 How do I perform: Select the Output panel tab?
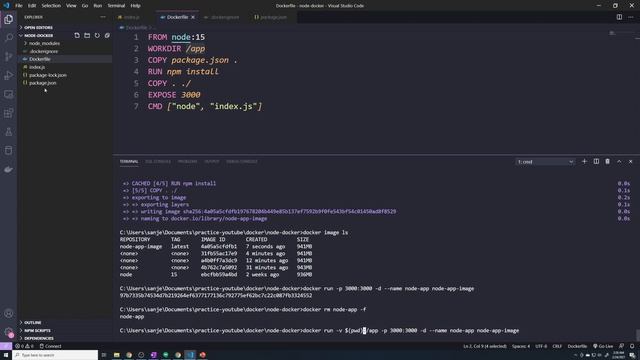click(211, 162)
